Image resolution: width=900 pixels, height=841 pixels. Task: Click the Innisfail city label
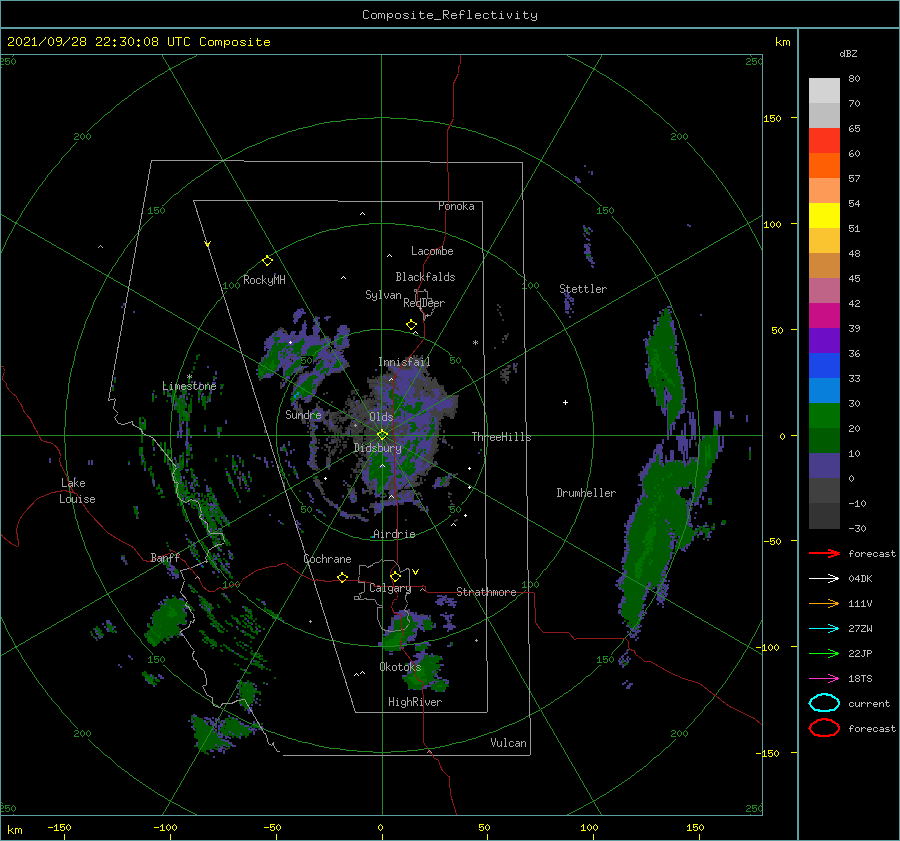(404, 362)
